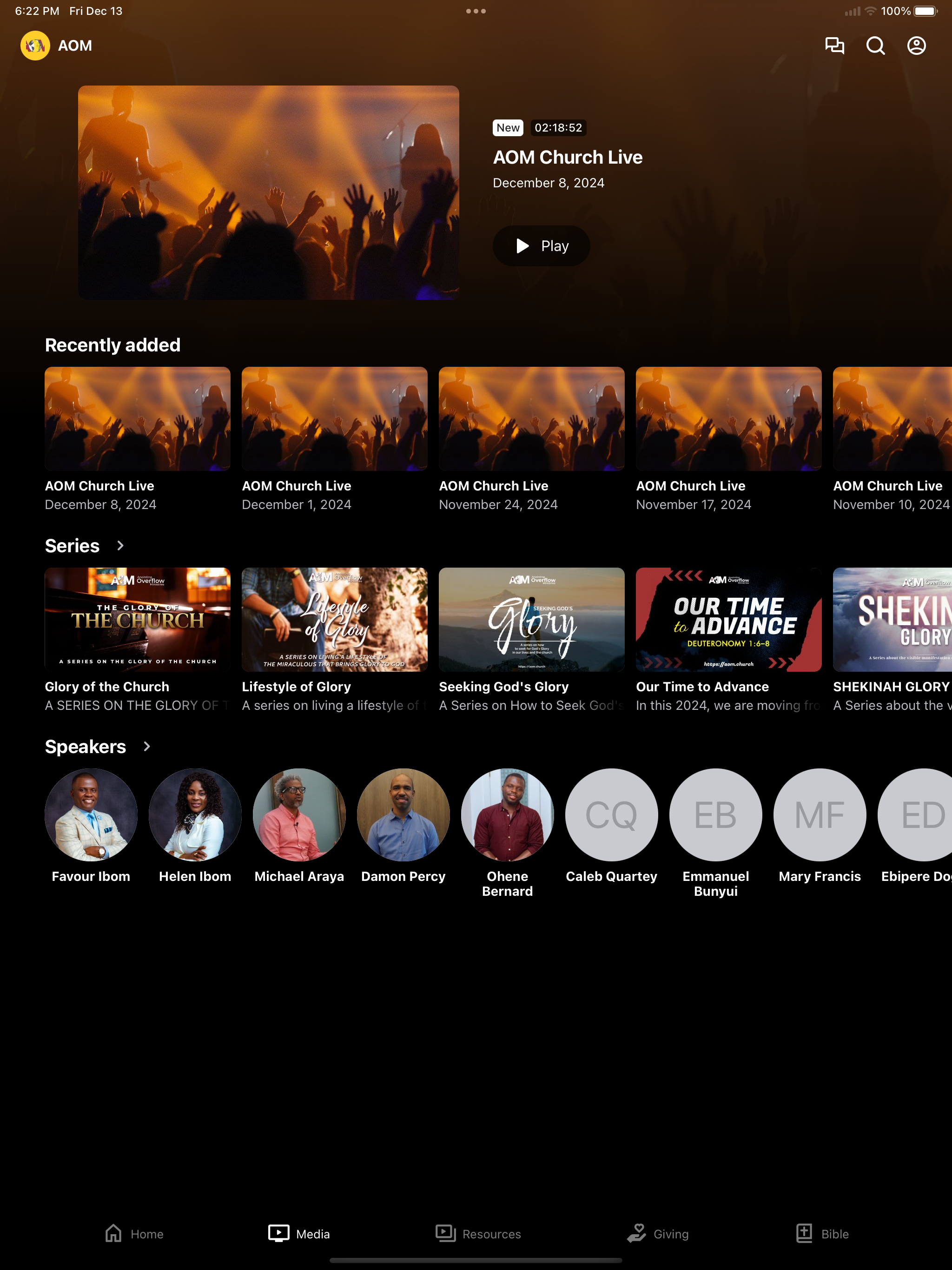This screenshot has height=1270, width=952.
Task: Click the name label Helen Ibom
Action: (195, 876)
